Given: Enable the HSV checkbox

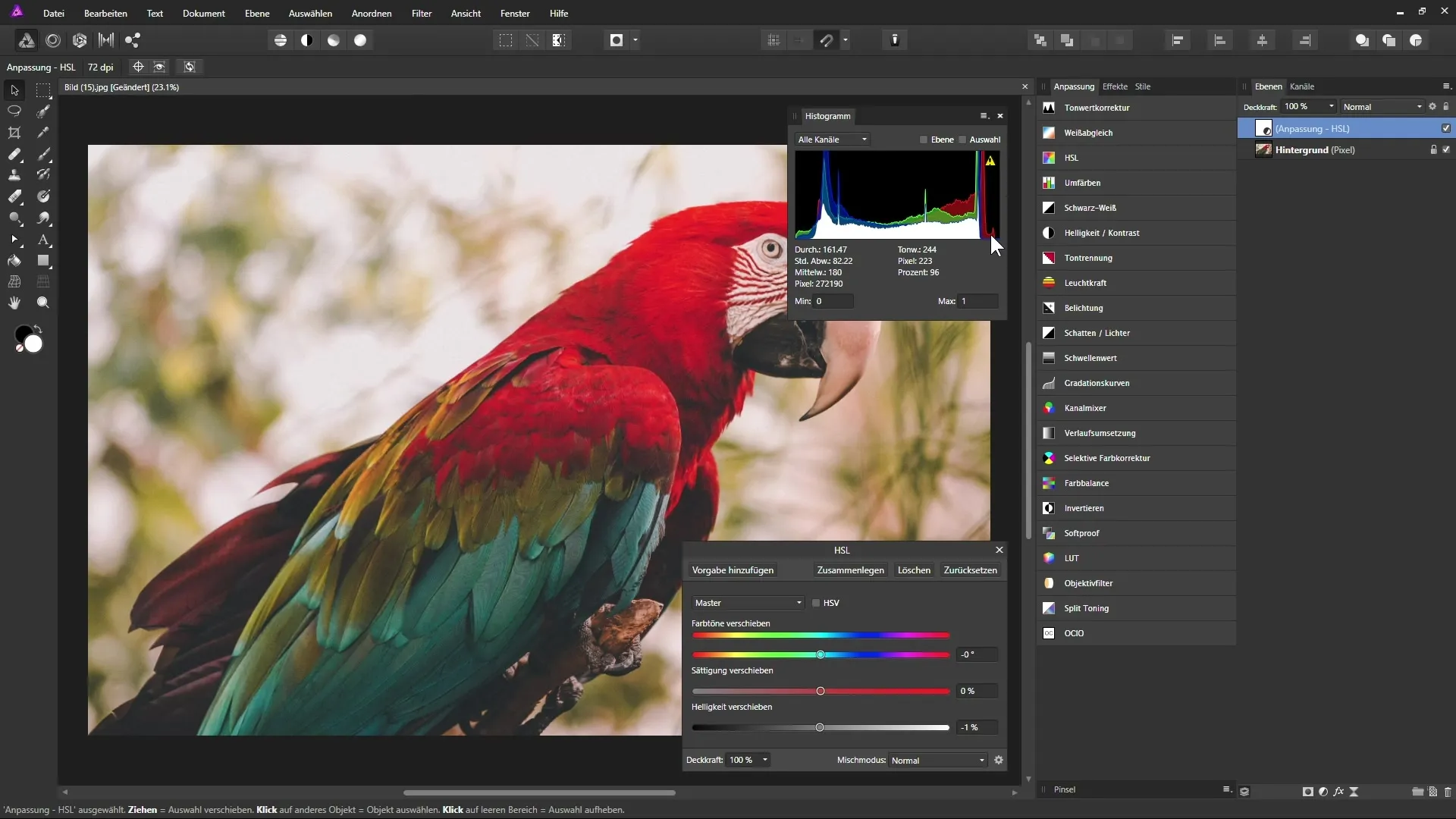Looking at the screenshot, I should 816,603.
